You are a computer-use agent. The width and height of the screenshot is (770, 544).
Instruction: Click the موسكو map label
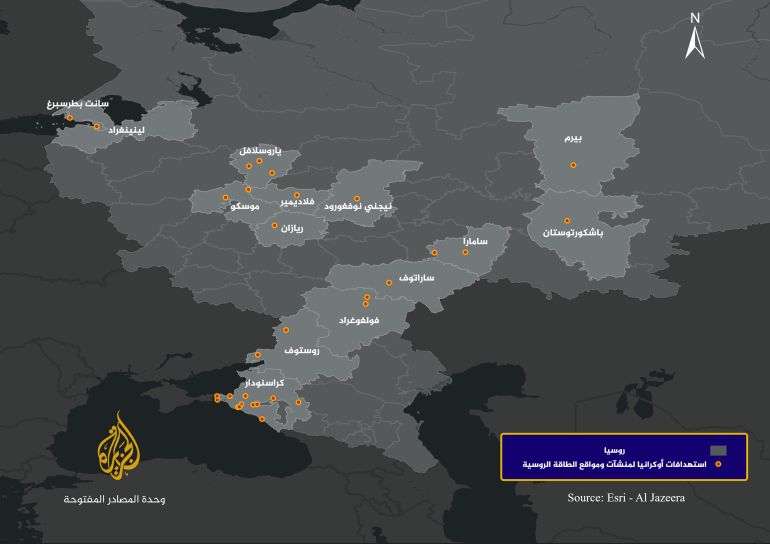(245, 206)
